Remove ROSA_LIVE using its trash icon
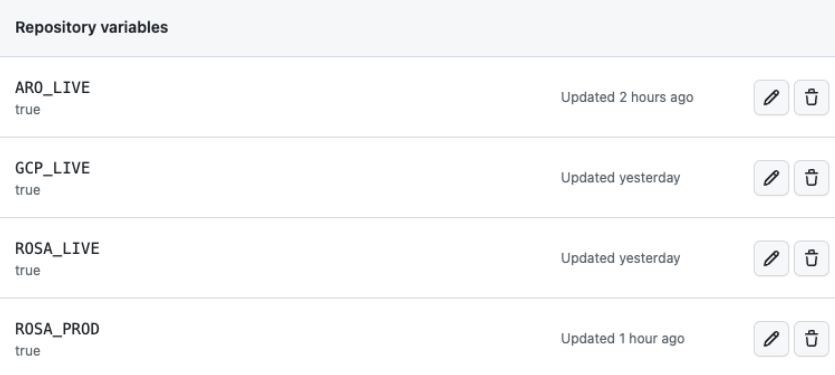835x375 pixels. point(811,258)
